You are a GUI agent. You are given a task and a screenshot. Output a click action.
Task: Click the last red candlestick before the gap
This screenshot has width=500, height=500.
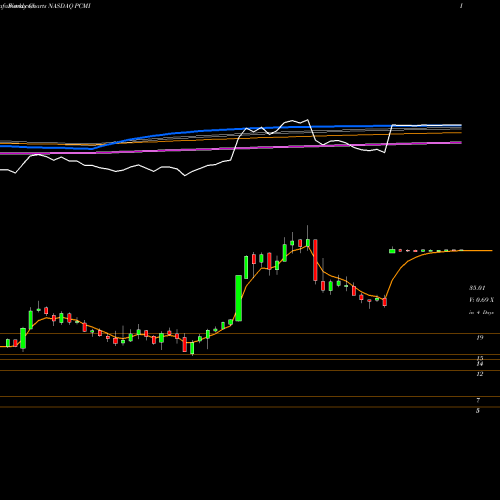(x=385, y=301)
